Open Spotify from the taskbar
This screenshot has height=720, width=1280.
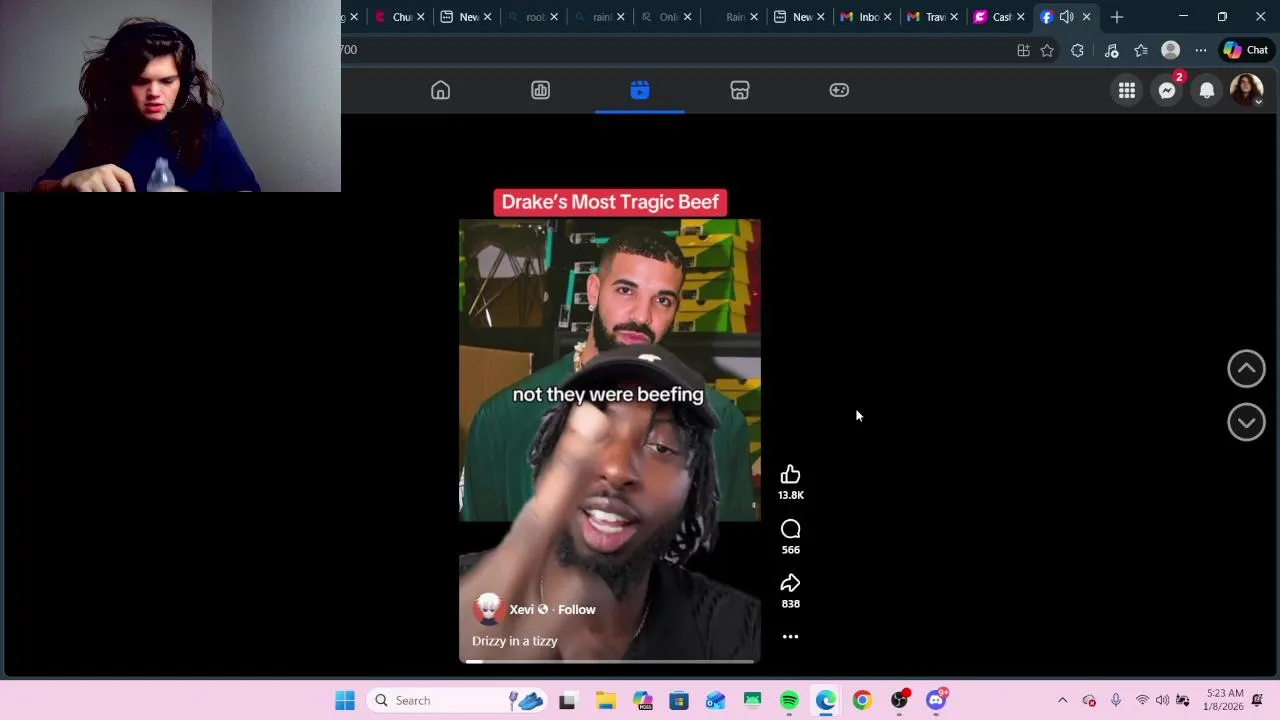[789, 700]
